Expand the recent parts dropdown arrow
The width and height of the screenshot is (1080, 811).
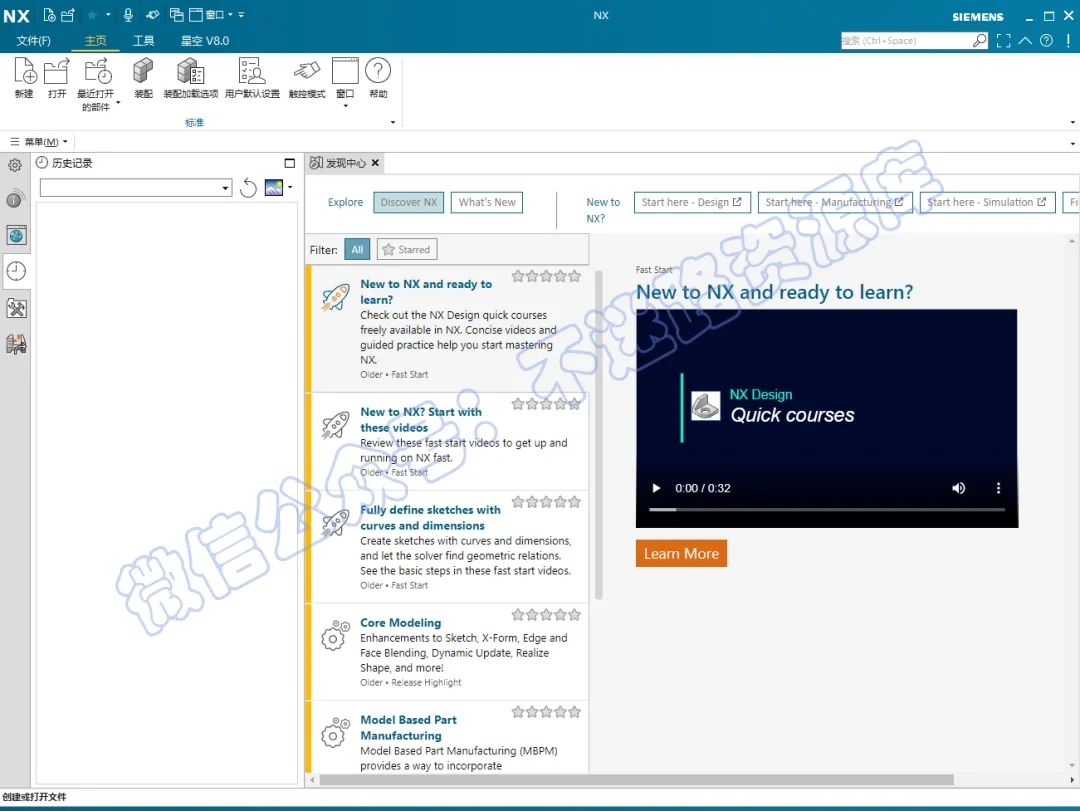pyautogui.click(x=118, y=103)
